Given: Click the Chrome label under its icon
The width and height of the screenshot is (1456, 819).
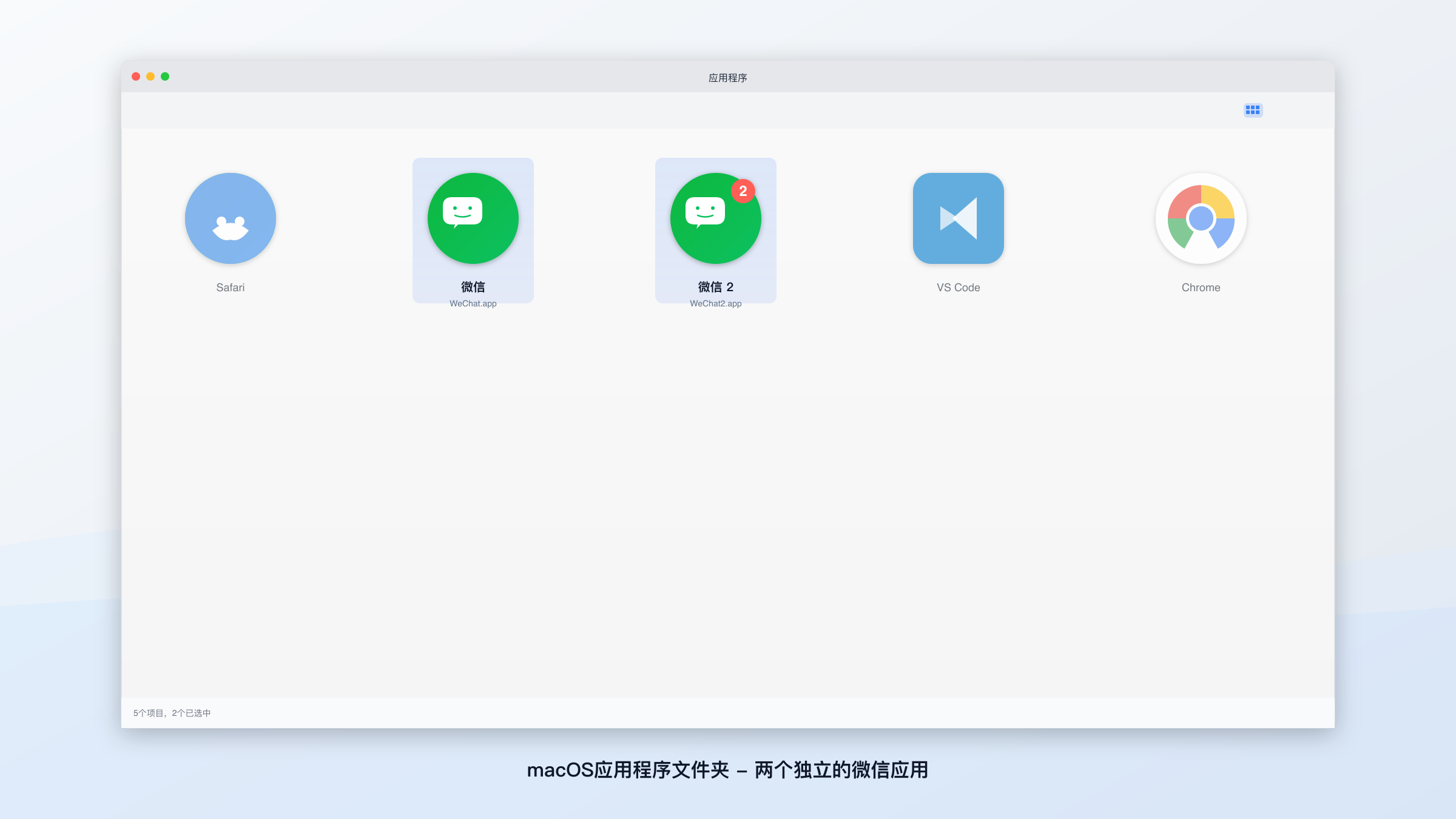Looking at the screenshot, I should [1201, 287].
